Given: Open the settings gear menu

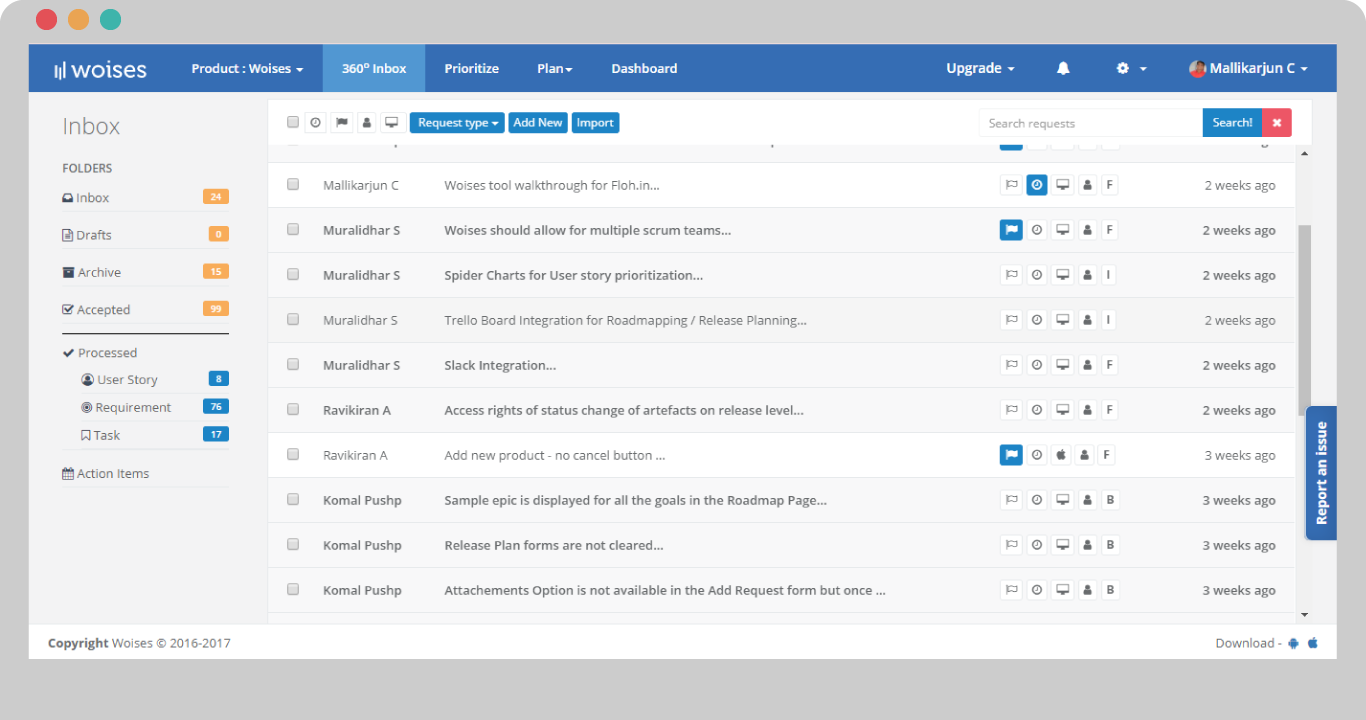Looking at the screenshot, I should (1131, 68).
